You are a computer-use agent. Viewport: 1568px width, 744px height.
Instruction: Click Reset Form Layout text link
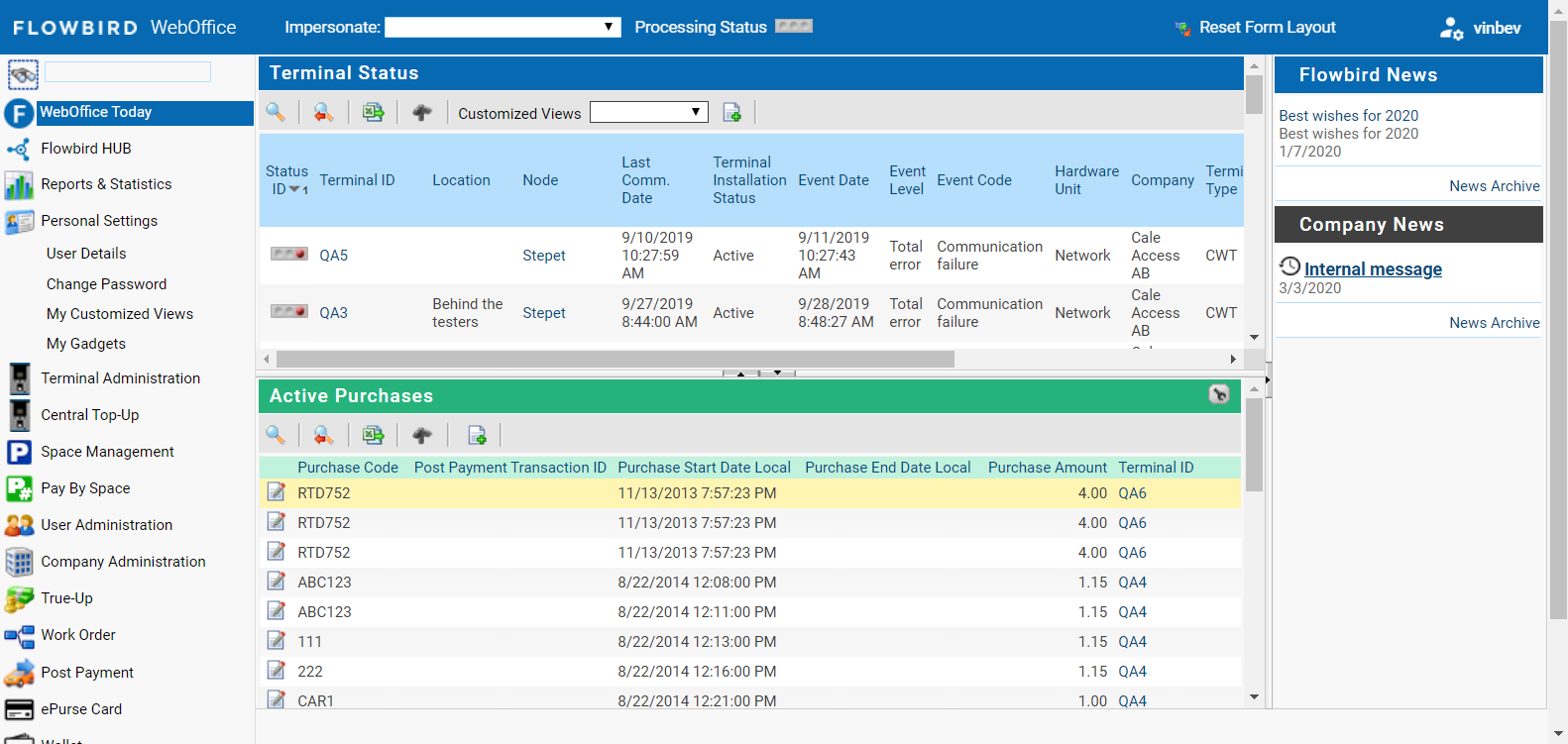tap(1268, 28)
